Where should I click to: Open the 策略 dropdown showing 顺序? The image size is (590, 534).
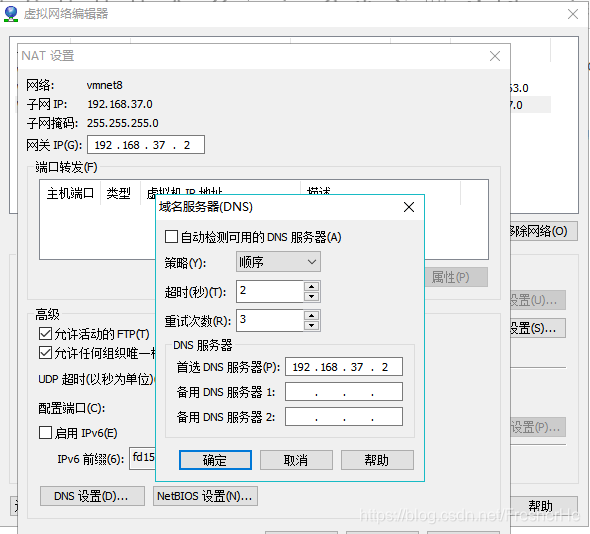[278, 262]
